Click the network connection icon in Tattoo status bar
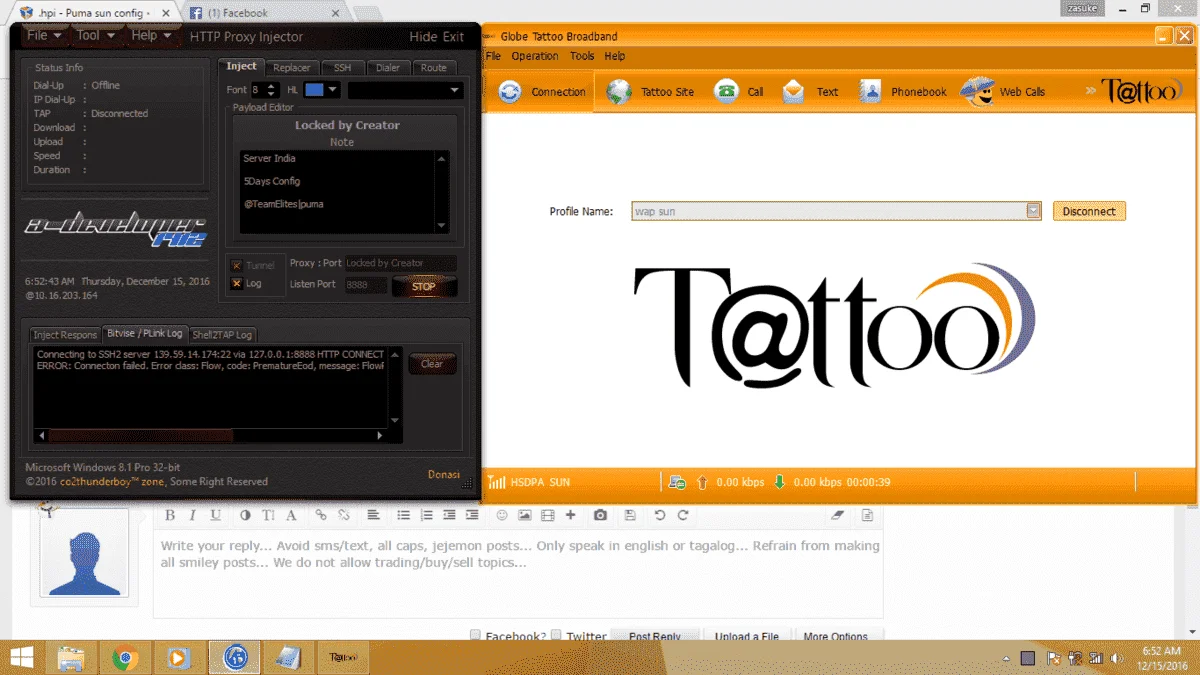The height and width of the screenshot is (675, 1200). coord(677,482)
